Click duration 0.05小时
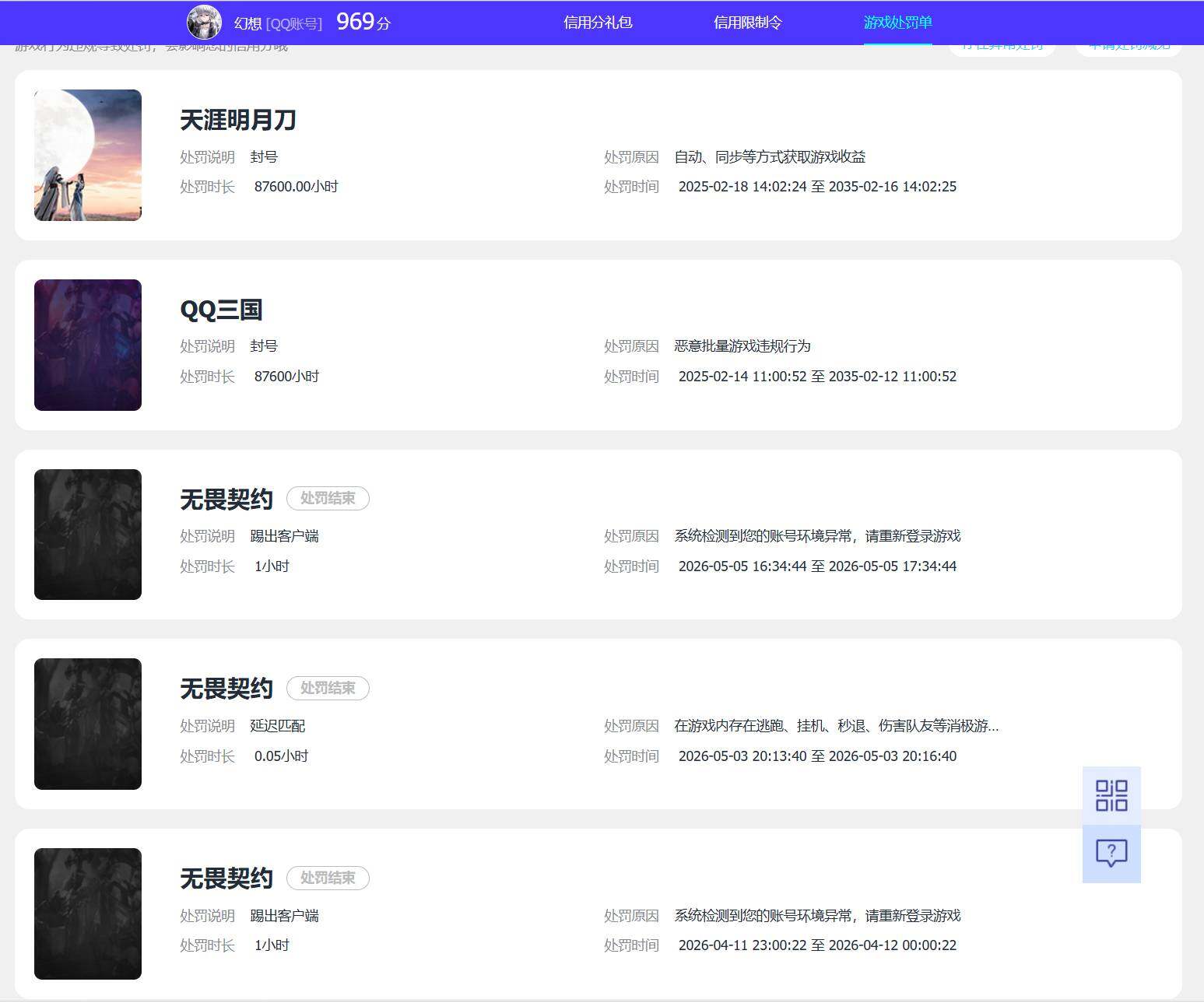This screenshot has width=1204, height=1003. tap(281, 756)
